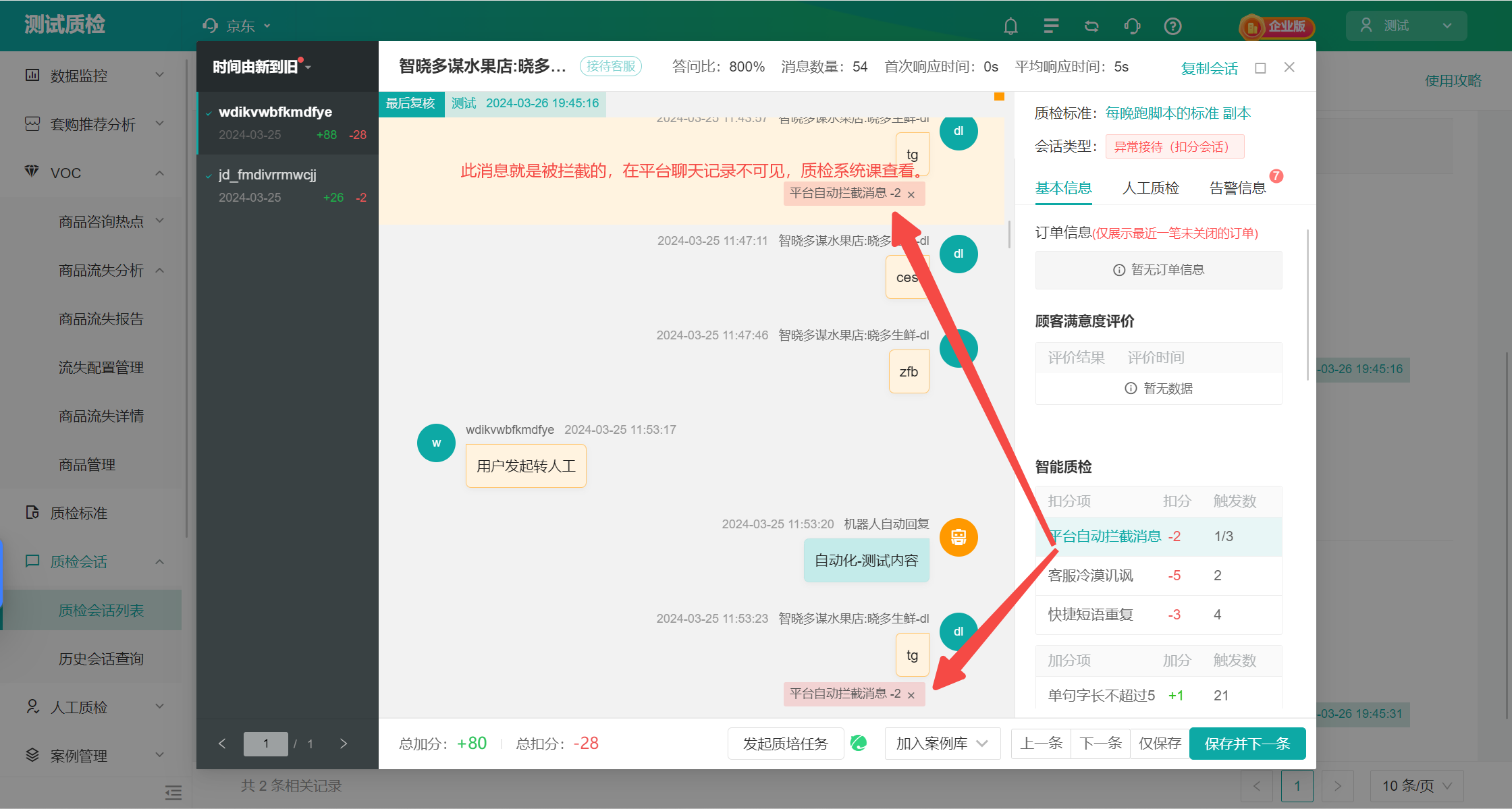The width and height of the screenshot is (1512, 809).
Task: Go to next page in session list
Action: 344,744
